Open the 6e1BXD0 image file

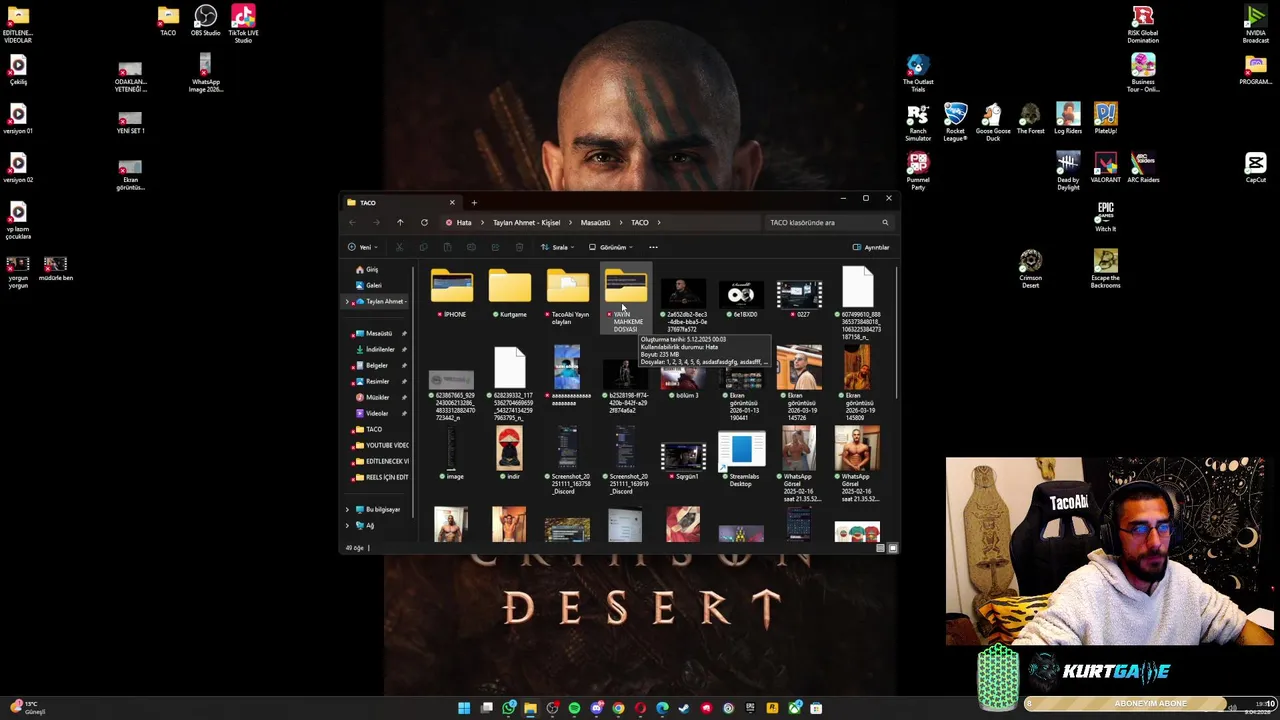pos(742,298)
